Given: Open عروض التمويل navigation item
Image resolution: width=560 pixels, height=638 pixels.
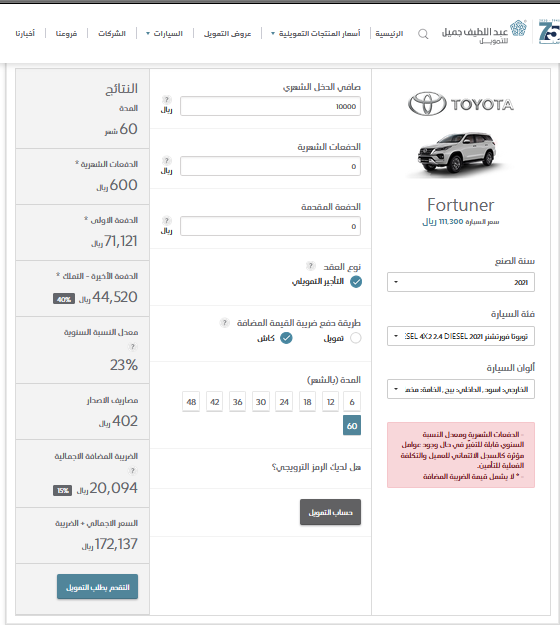Looking at the screenshot, I should click(x=228, y=33).
